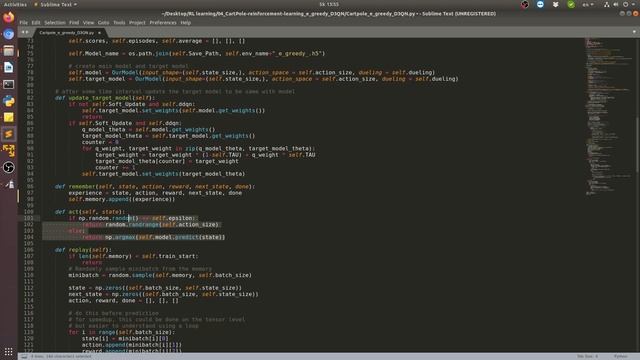640x360 pixels.
Task: Open OBS Studio from the dock
Action: [x=9, y=167]
